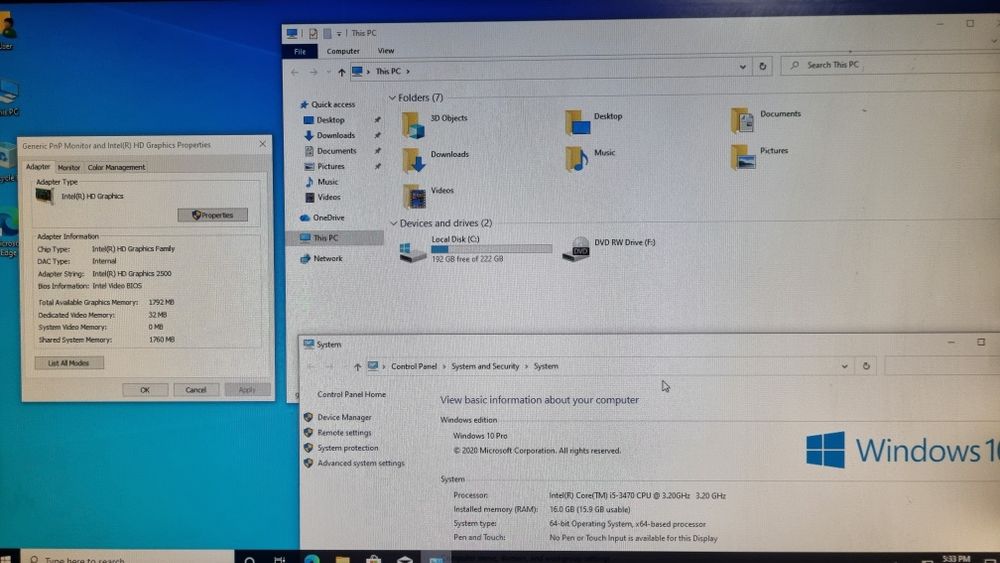Collapse the Folders (7) group
The width and height of the screenshot is (1000, 563).
tap(392, 98)
